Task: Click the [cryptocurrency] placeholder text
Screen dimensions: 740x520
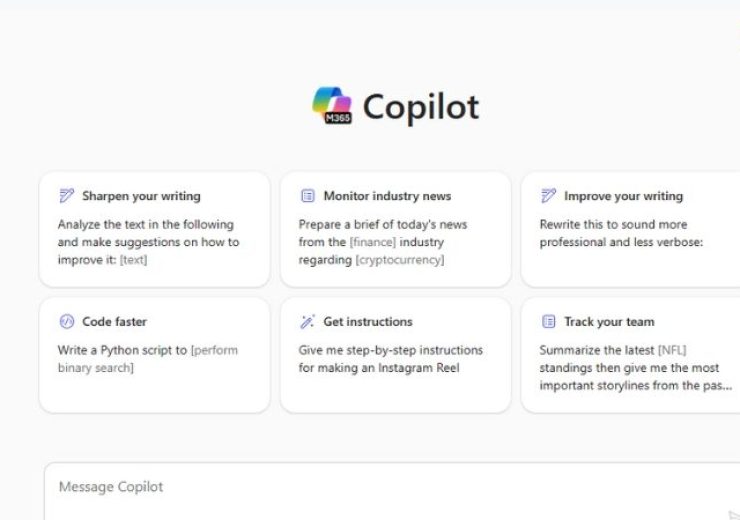Action: coord(400,260)
